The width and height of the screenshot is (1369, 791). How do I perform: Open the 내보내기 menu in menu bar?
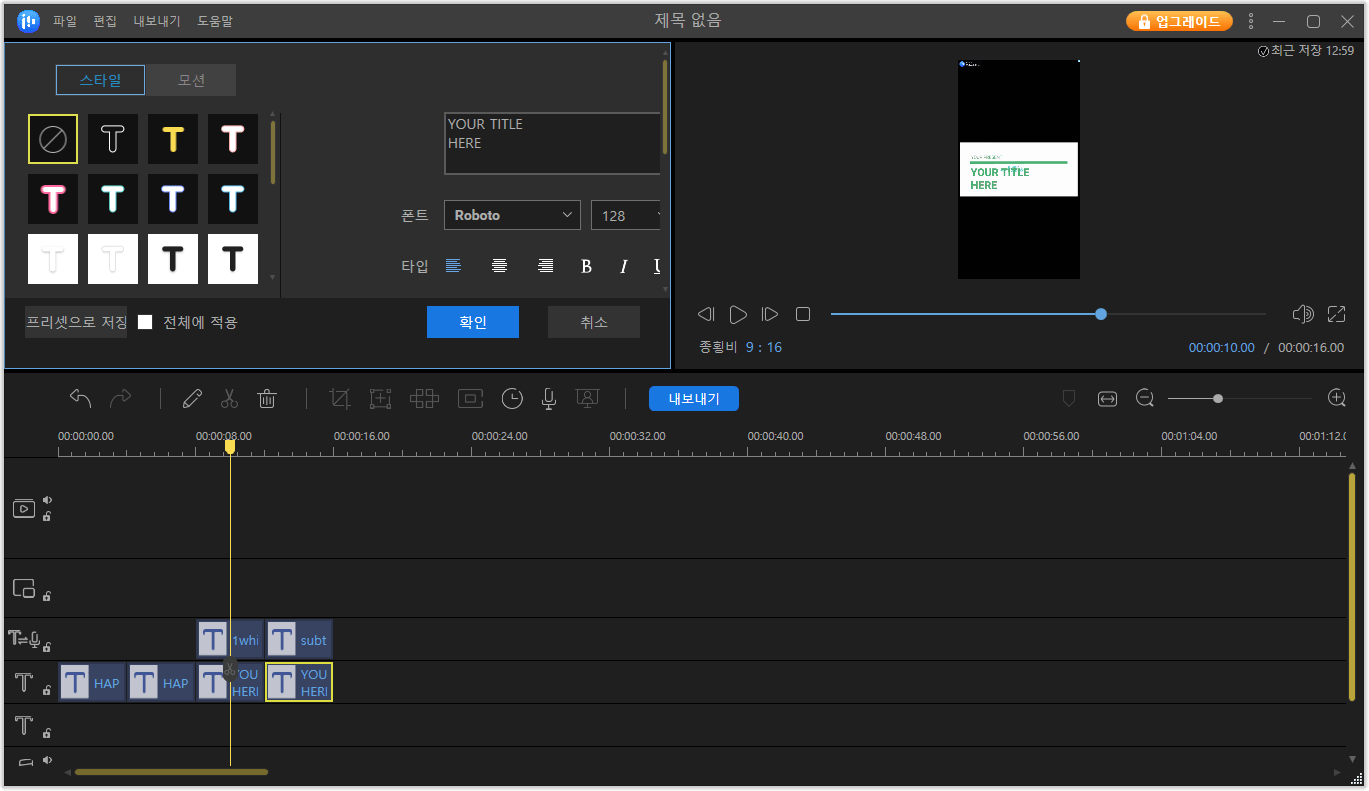[157, 21]
